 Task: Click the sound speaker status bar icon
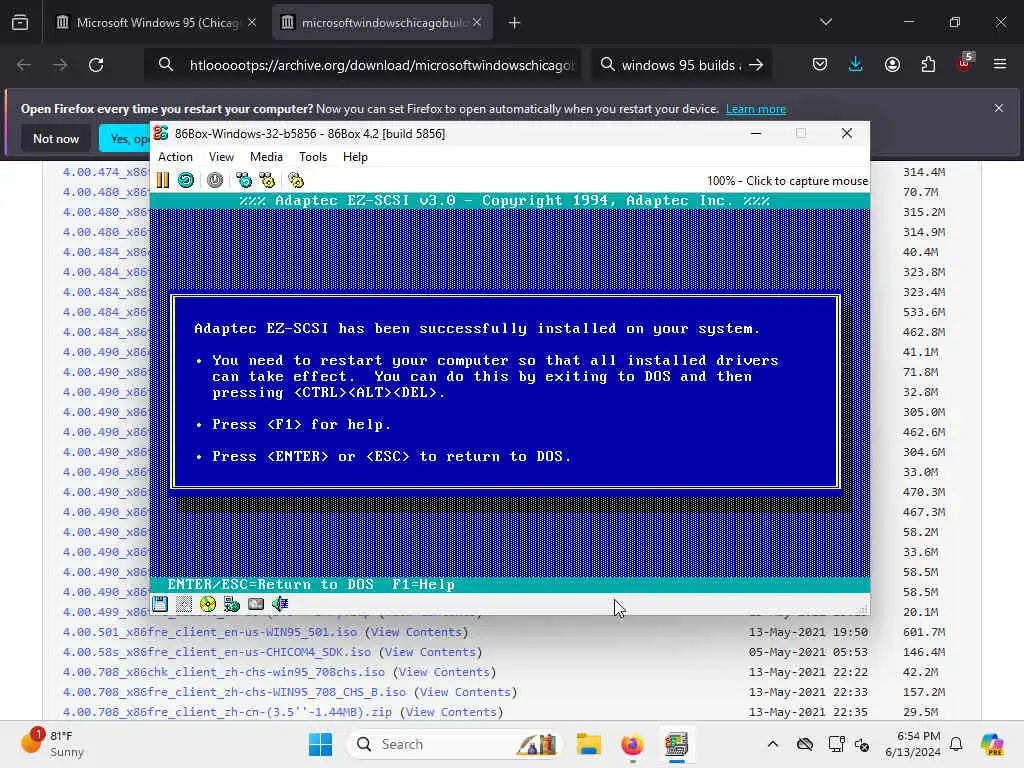(280, 604)
